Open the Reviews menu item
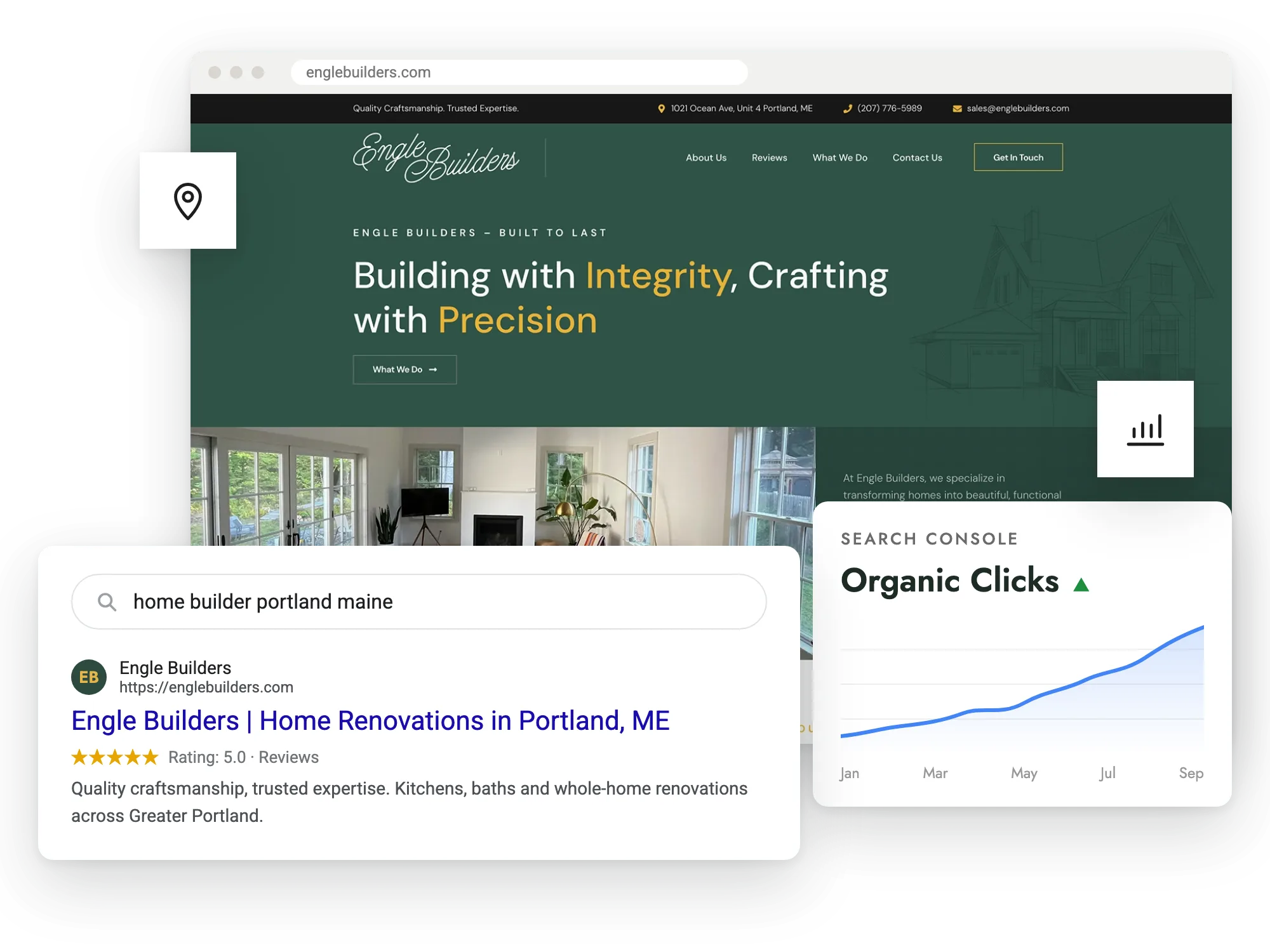This screenshot has width=1270, height=952. tap(770, 157)
